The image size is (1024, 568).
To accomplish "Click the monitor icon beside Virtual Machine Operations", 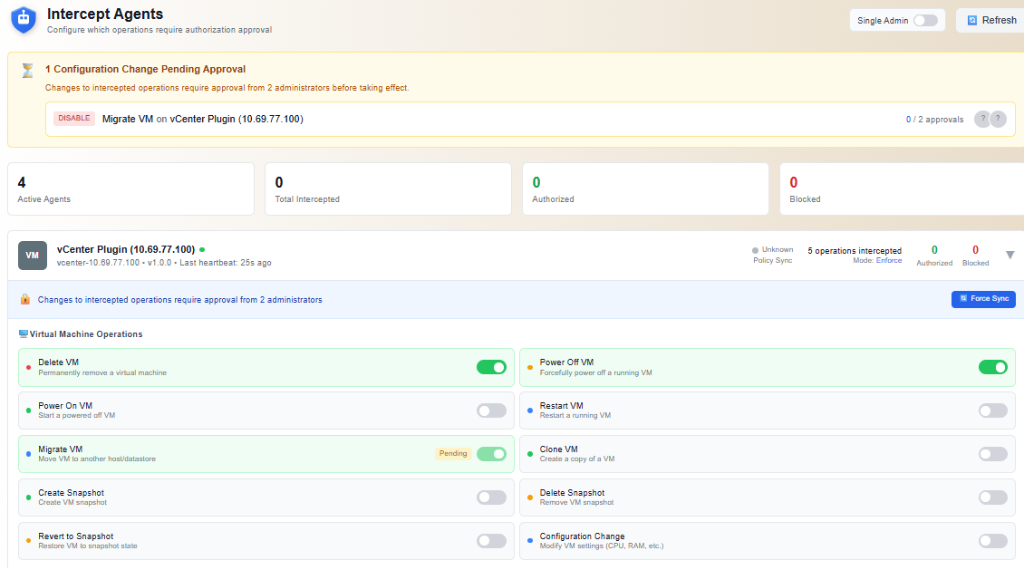I will (x=24, y=334).
